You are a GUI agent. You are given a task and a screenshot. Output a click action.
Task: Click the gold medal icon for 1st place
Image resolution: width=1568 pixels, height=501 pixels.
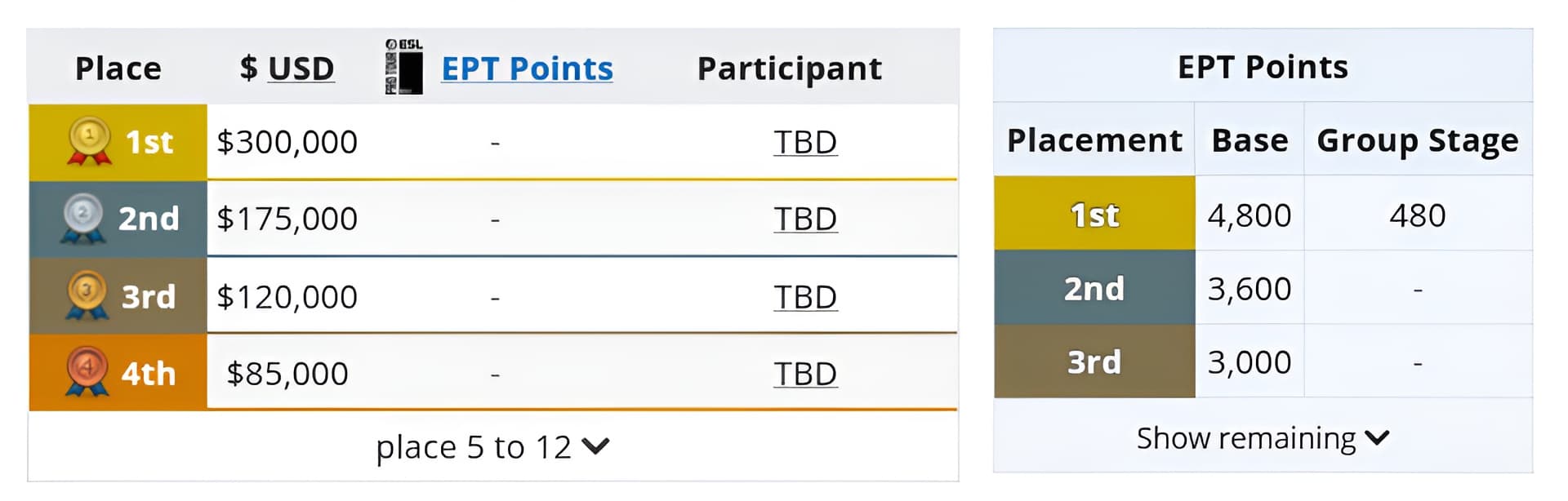[x=86, y=140]
